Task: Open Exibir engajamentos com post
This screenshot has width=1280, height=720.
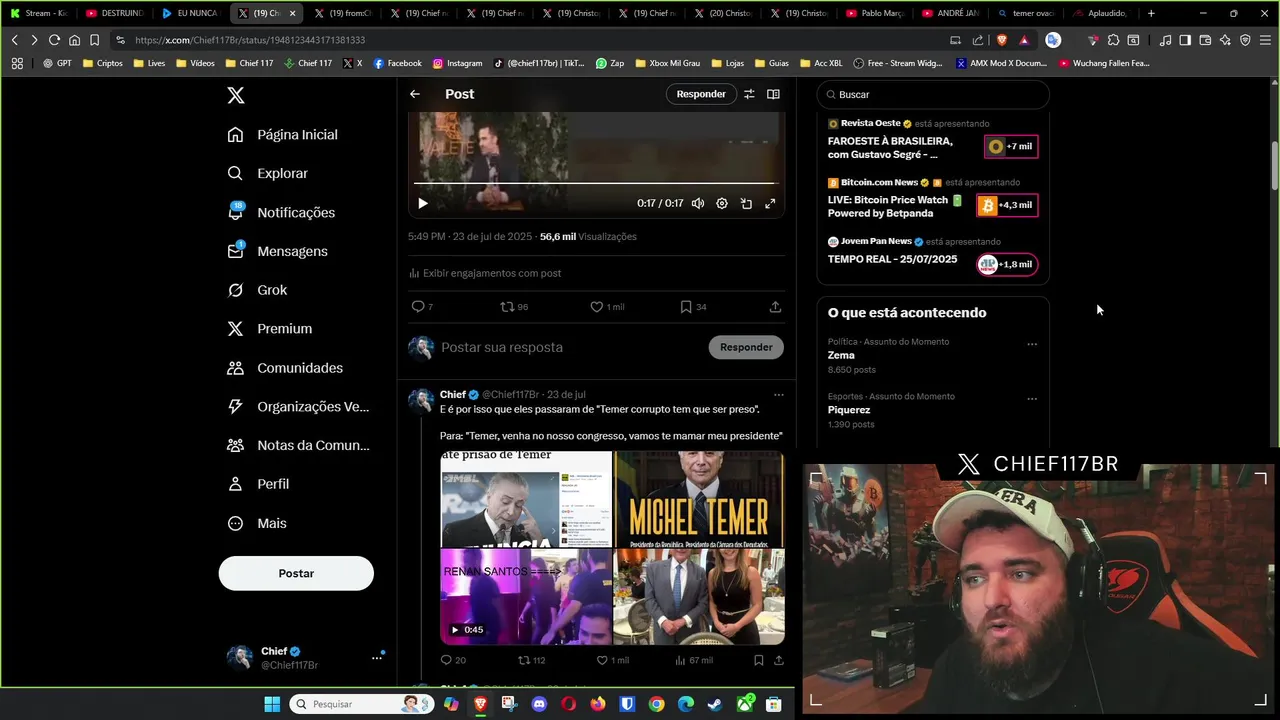Action: (x=485, y=273)
